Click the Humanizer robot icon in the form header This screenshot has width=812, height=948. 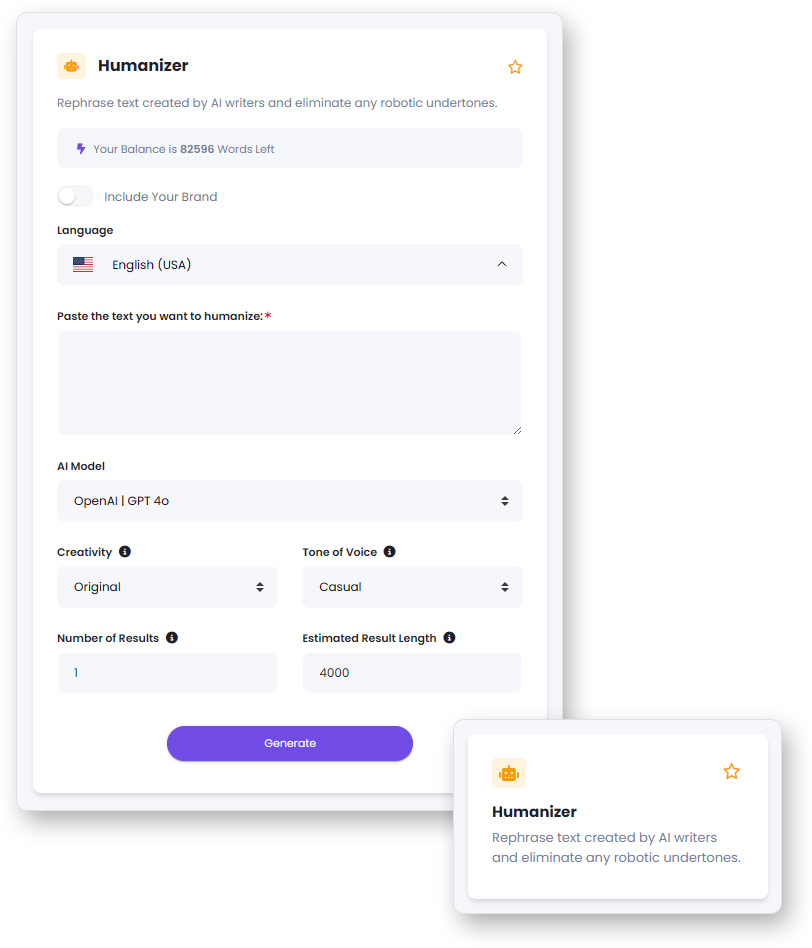71,66
